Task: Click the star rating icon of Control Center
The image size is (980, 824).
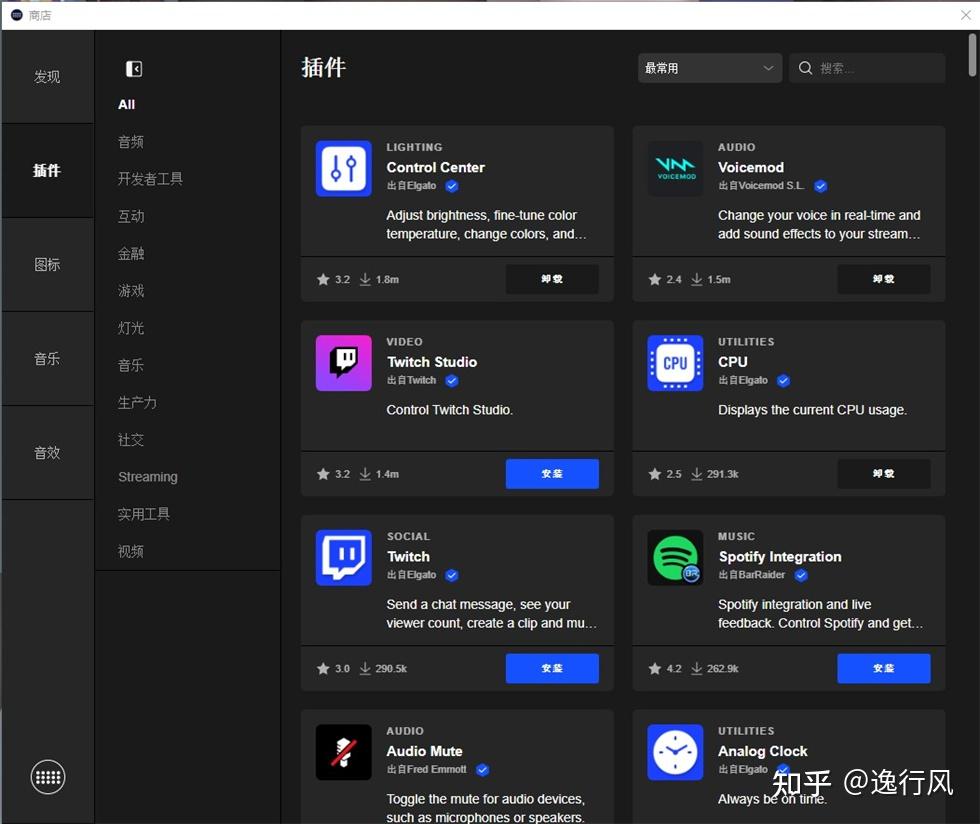Action: [323, 279]
